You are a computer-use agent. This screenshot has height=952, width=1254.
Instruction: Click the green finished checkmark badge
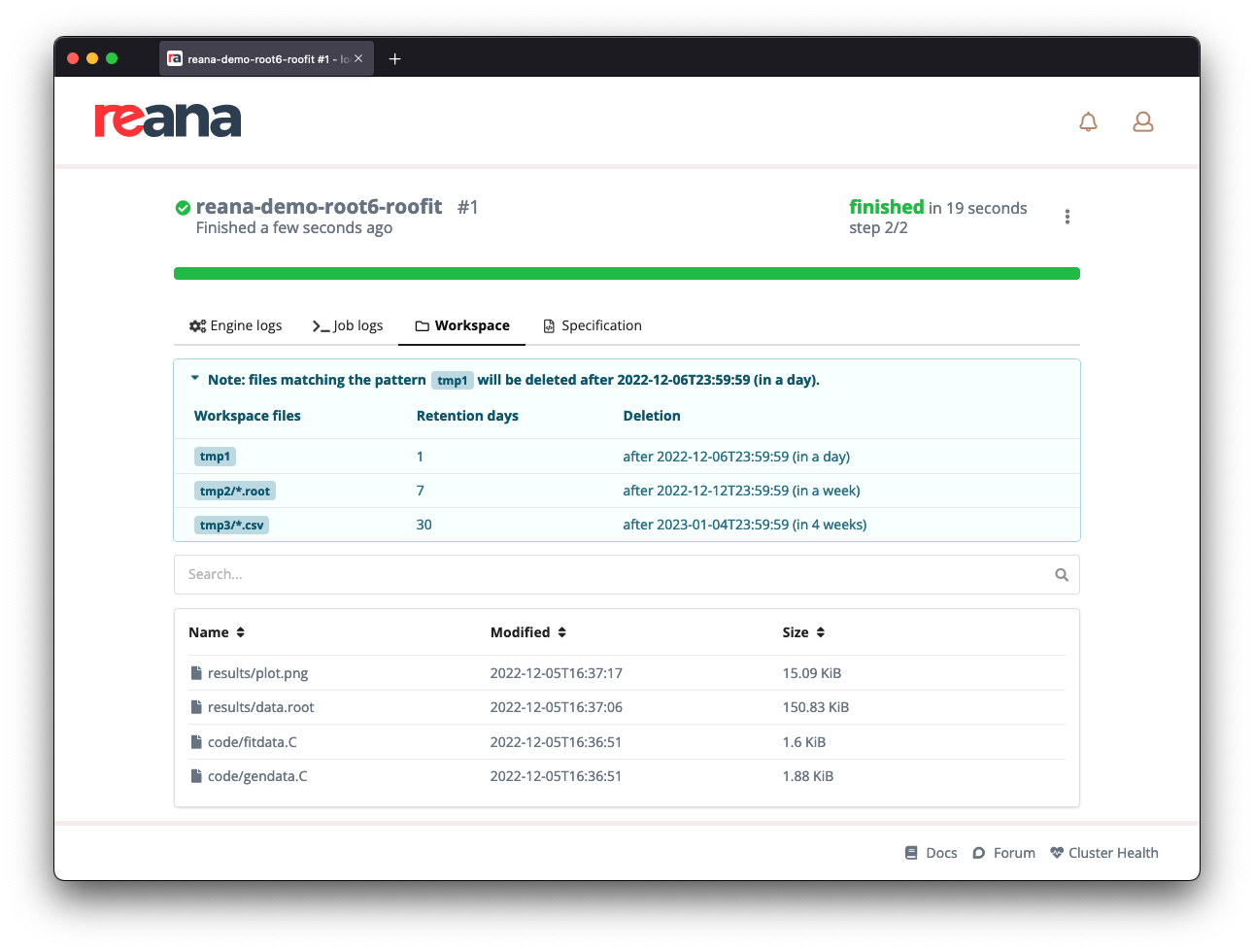pyautogui.click(x=182, y=206)
